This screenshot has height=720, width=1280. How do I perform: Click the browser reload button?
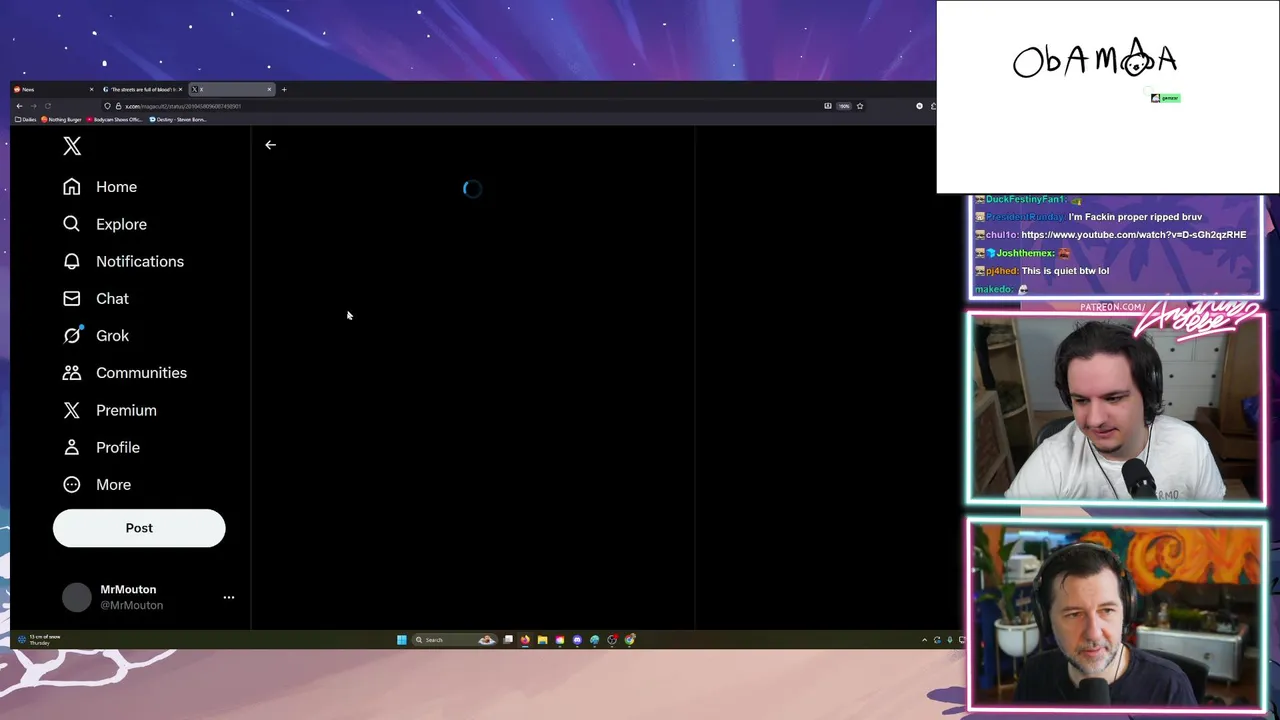(47, 106)
